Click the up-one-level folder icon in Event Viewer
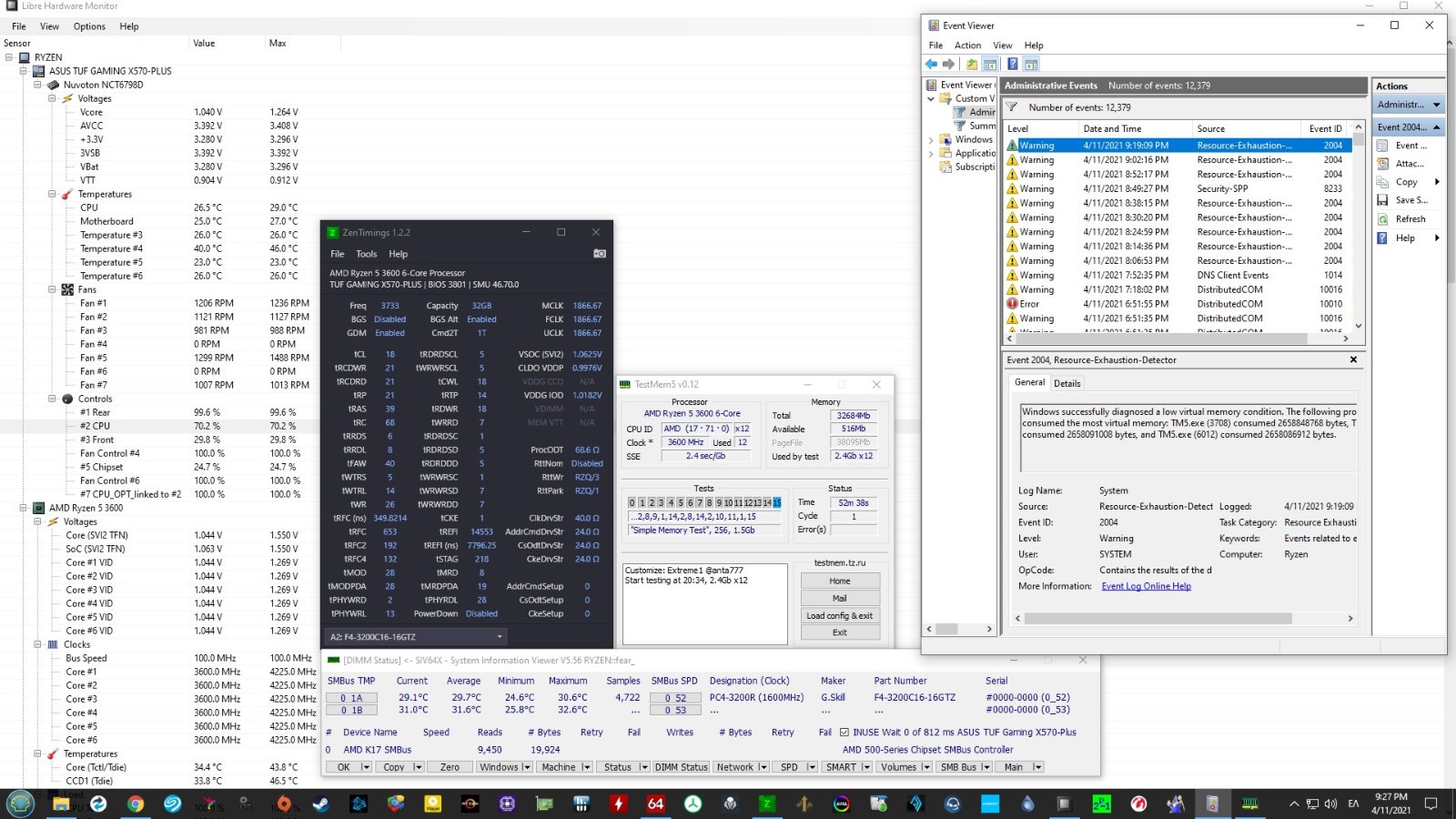 pyautogui.click(x=972, y=64)
